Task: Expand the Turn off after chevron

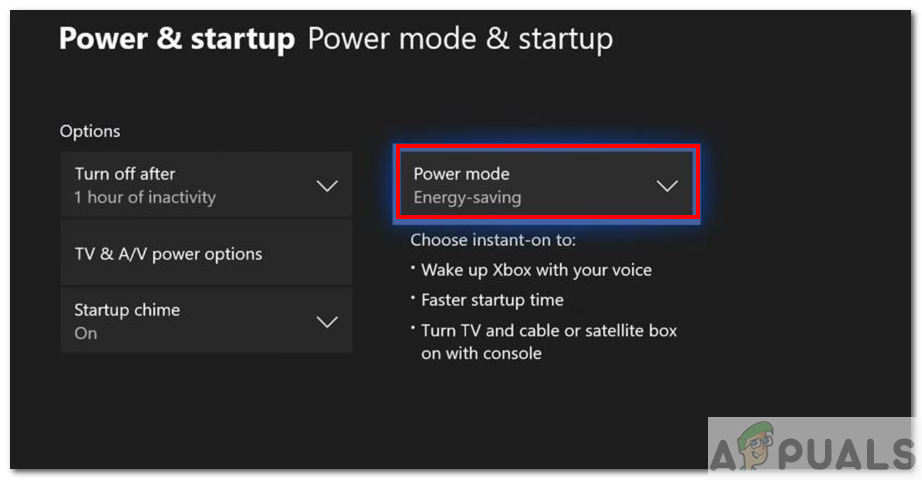Action: tap(327, 186)
